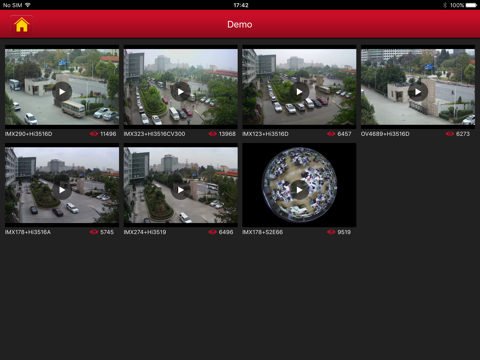Play the OV4689+Hi3516D demo video
This screenshot has height=360, width=480.
[x=418, y=91]
